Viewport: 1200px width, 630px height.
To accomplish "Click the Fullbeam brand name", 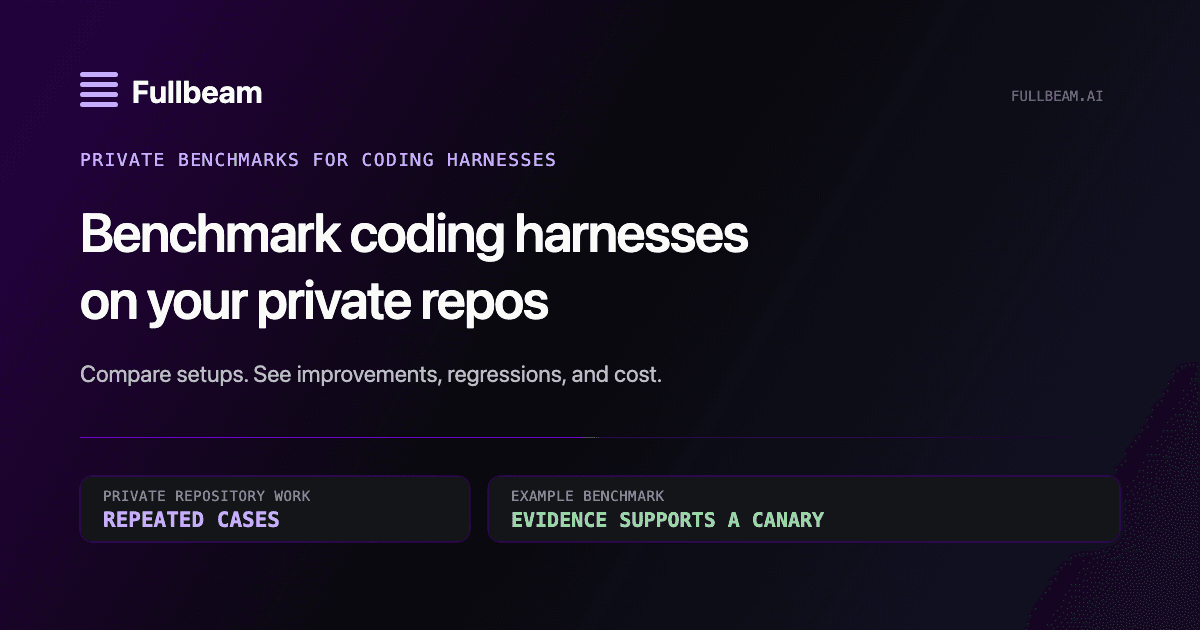I will click(x=197, y=93).
